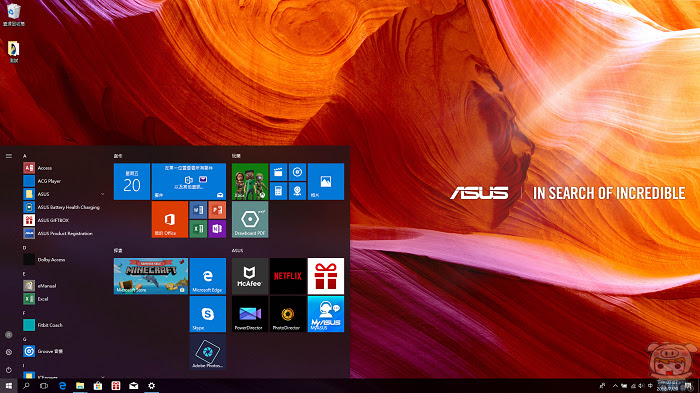700x393 pixels.
Task: Launch PowerDirector tile
Action: (250, 314)
